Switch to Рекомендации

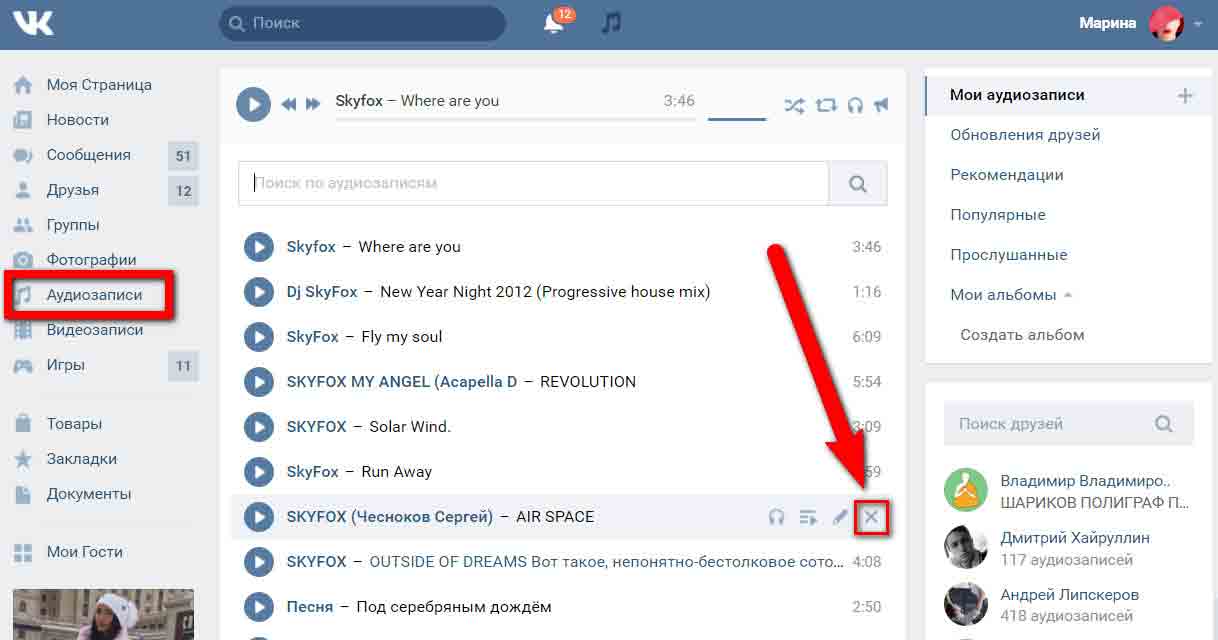click(1007, 175)
